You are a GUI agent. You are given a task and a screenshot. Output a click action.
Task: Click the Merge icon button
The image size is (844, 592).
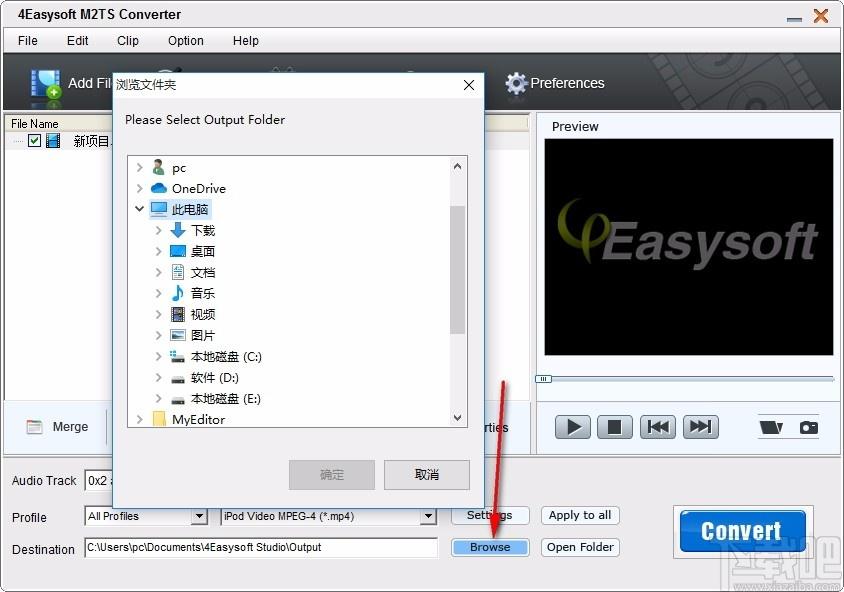[57, 427]
